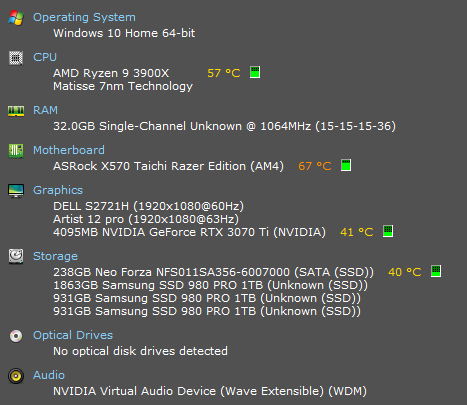
Task: Open the Graphics section heading
Action: pyautogui.click(x=58, y=190)
